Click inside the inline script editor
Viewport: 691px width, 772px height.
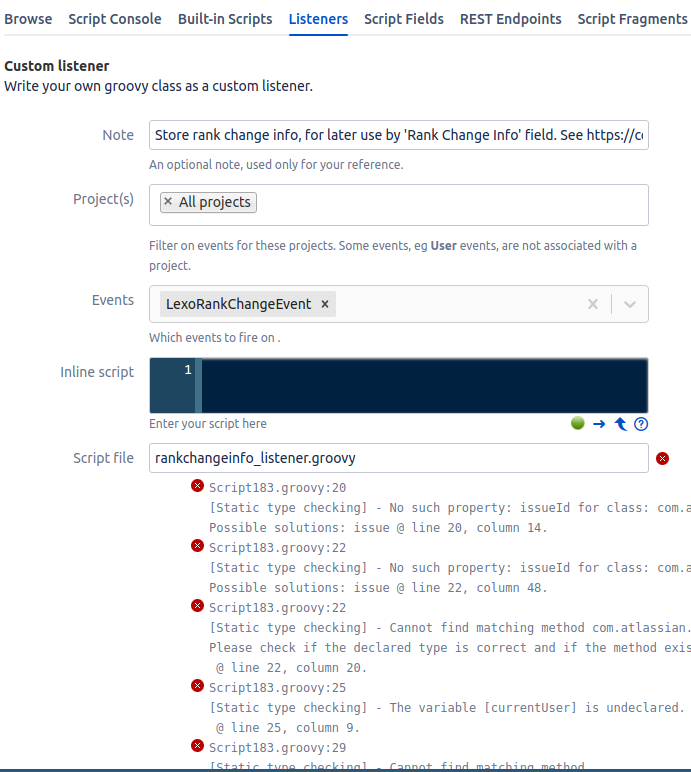tap(420, 385)
